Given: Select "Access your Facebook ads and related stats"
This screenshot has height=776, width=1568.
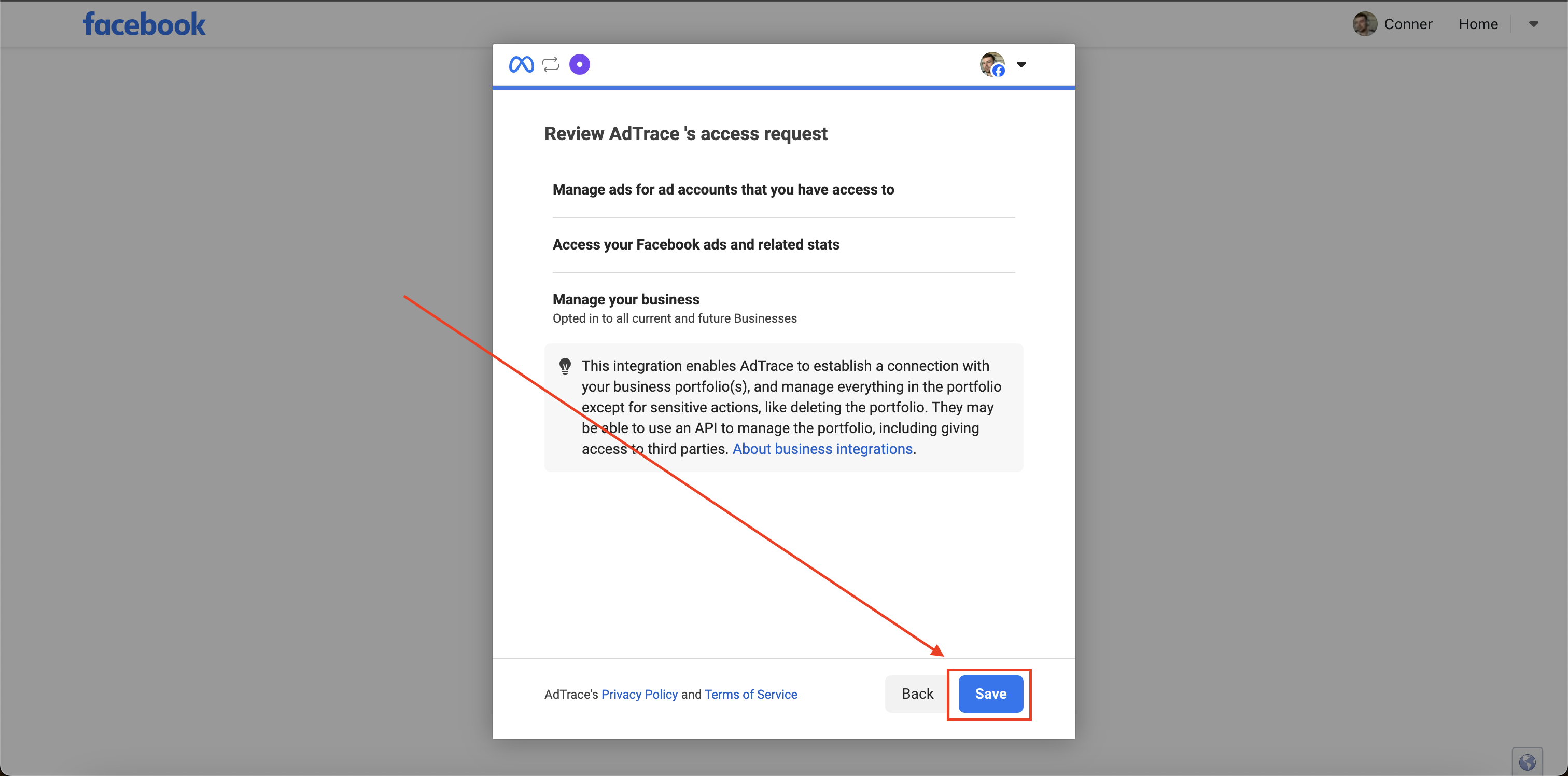Looking at the screenshot, I should click(x=696, y=244).
